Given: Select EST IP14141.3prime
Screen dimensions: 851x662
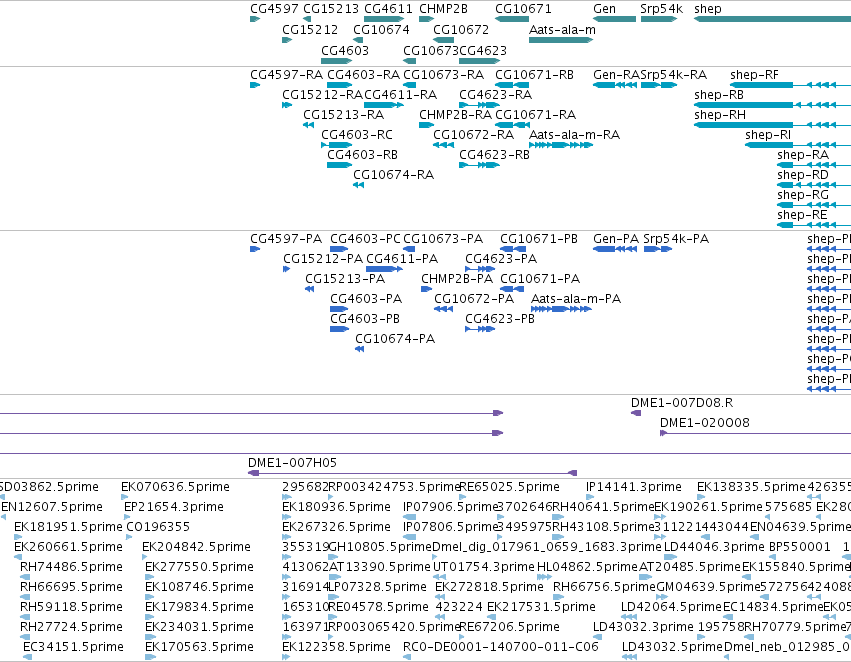Looking at the screenshot, I should (589, 498).
